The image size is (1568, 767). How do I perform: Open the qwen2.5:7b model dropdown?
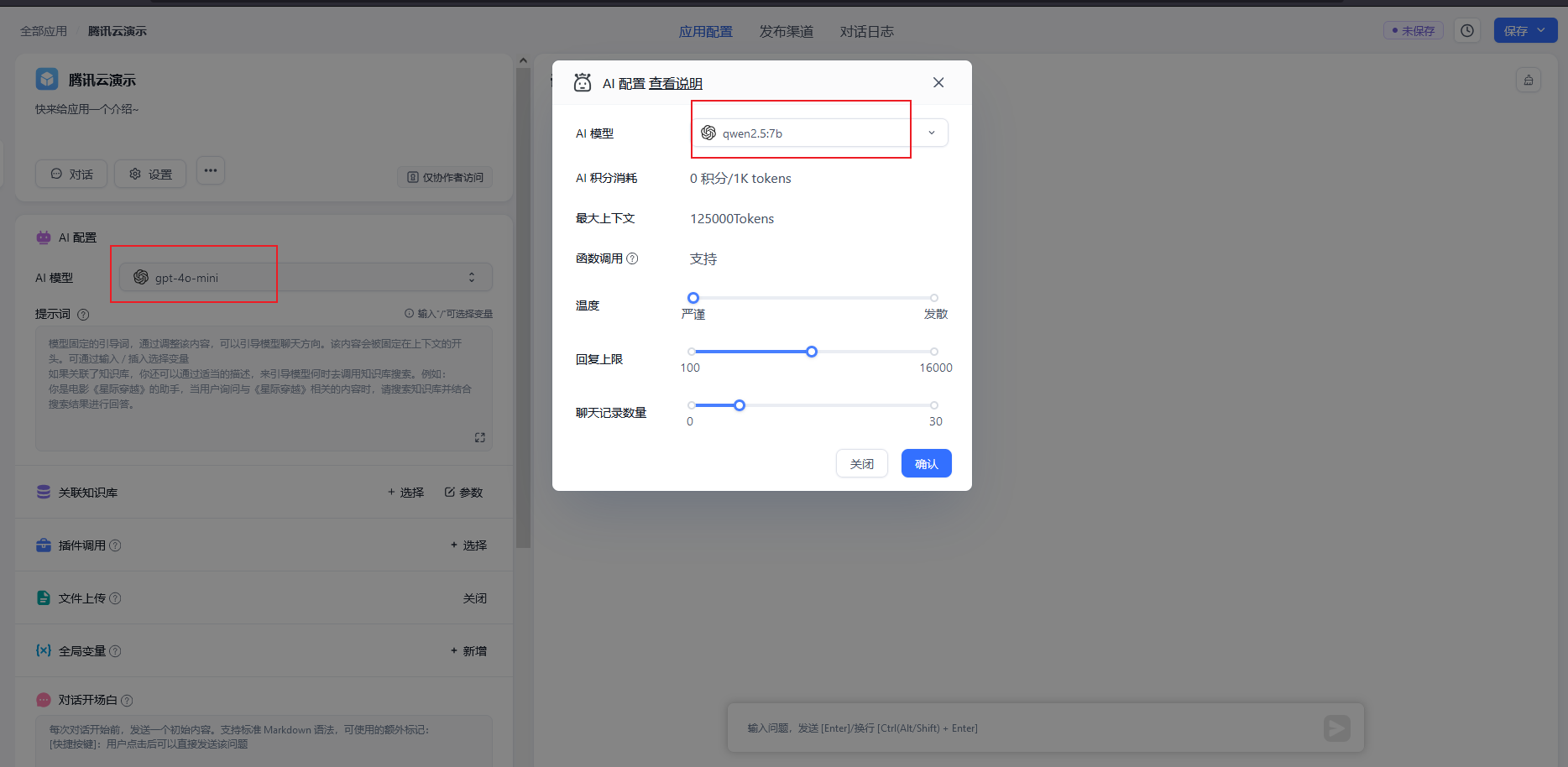click(x=820, y=133)
